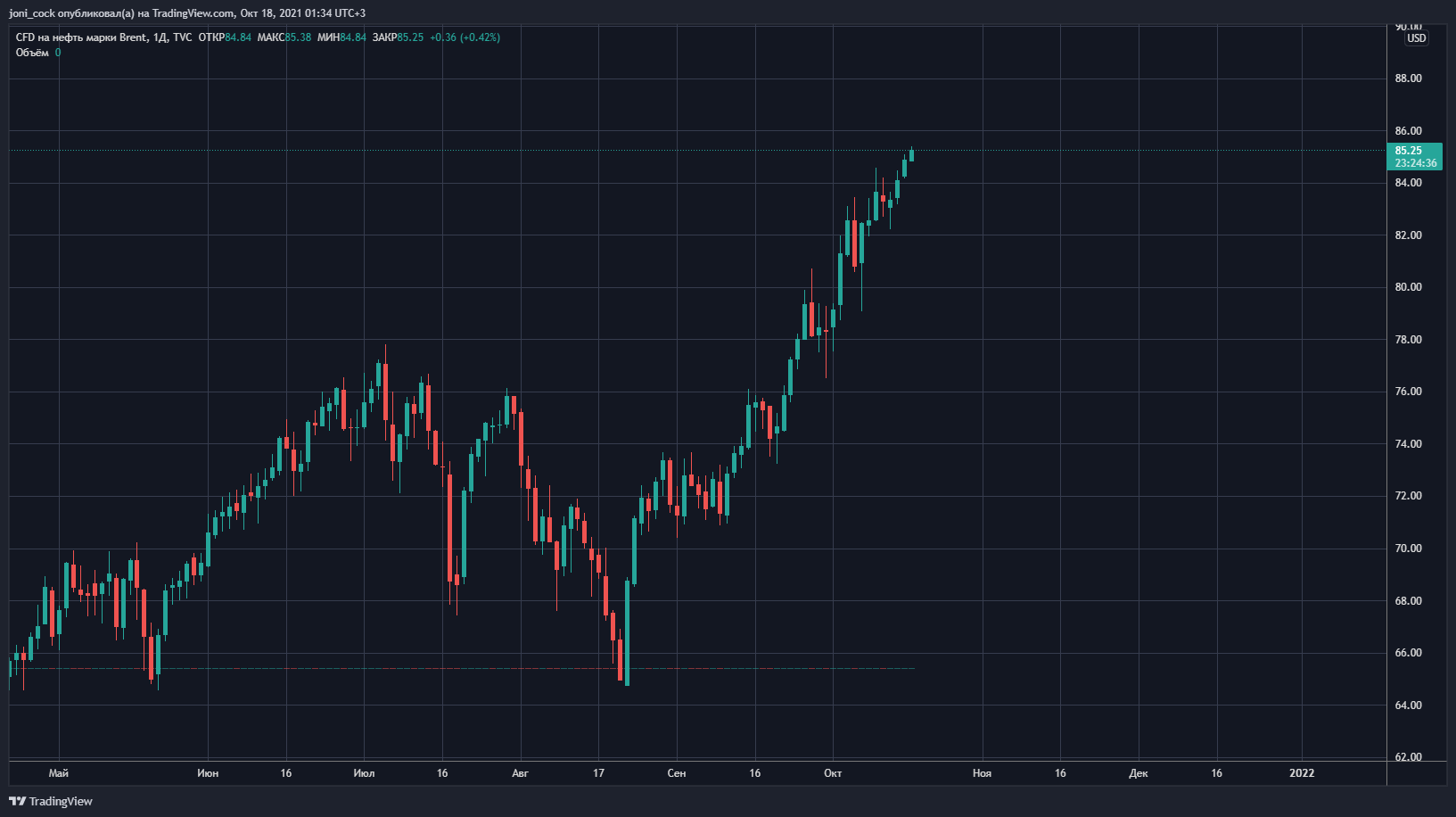
Task: Click the publisher header text joni_cock
Action: [x=32, y=13]
